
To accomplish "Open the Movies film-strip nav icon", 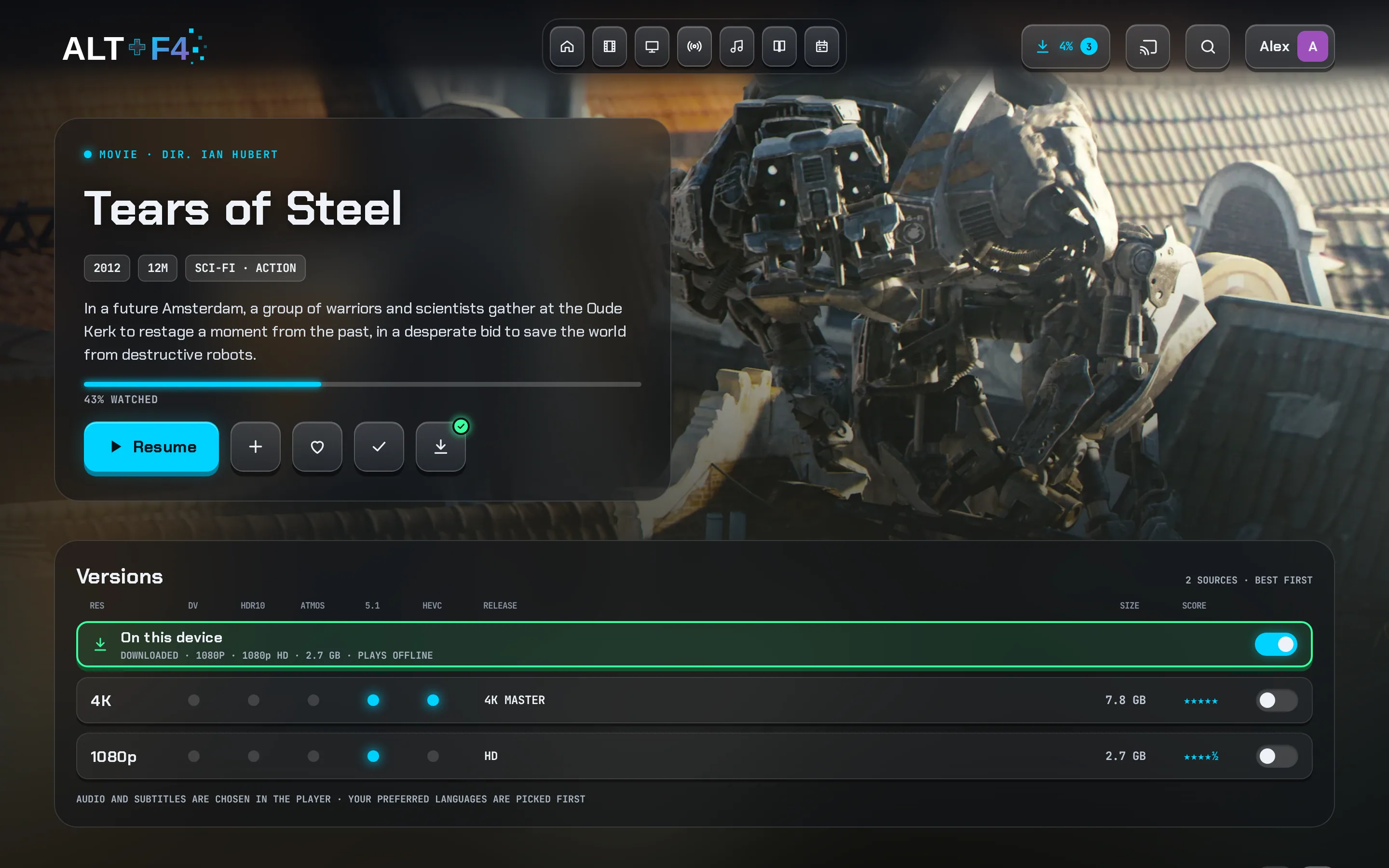I will 609,46.
